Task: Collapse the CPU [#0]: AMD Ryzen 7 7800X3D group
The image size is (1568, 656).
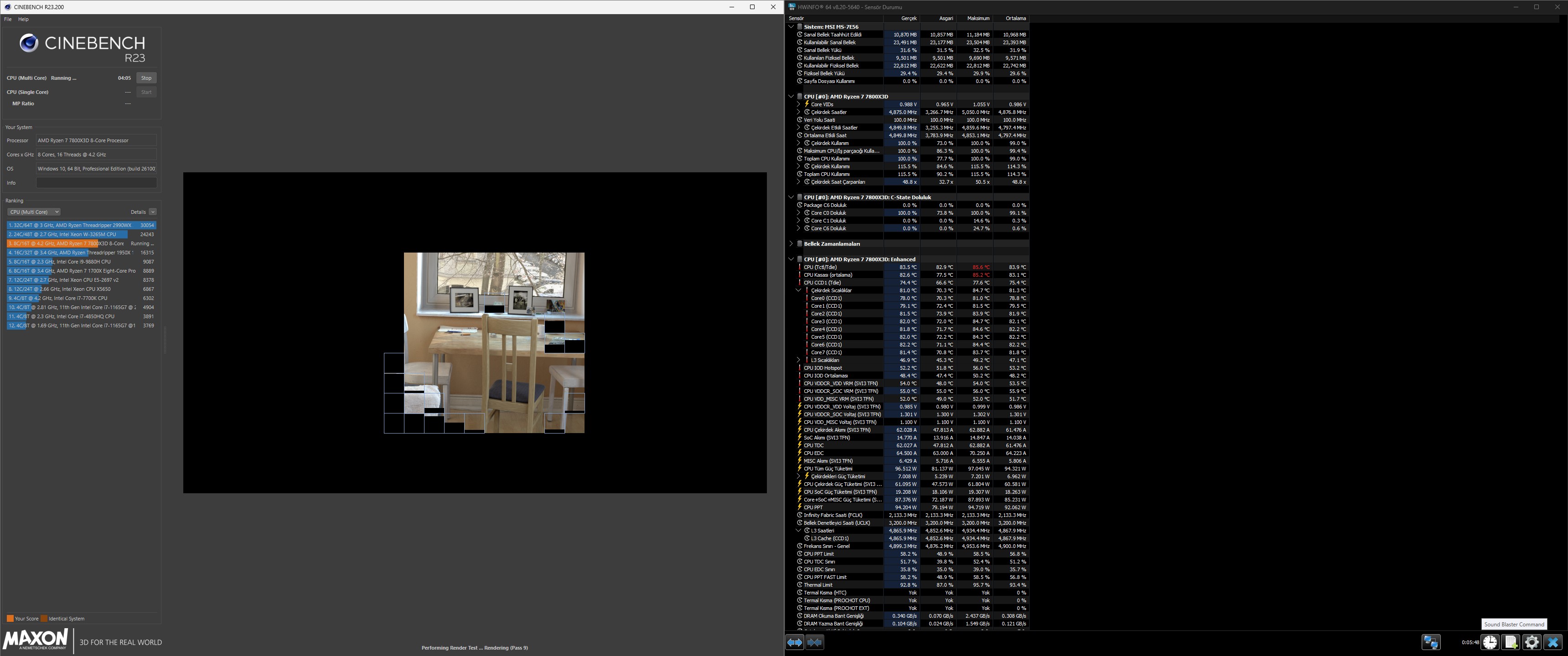Action: (792, 96)
